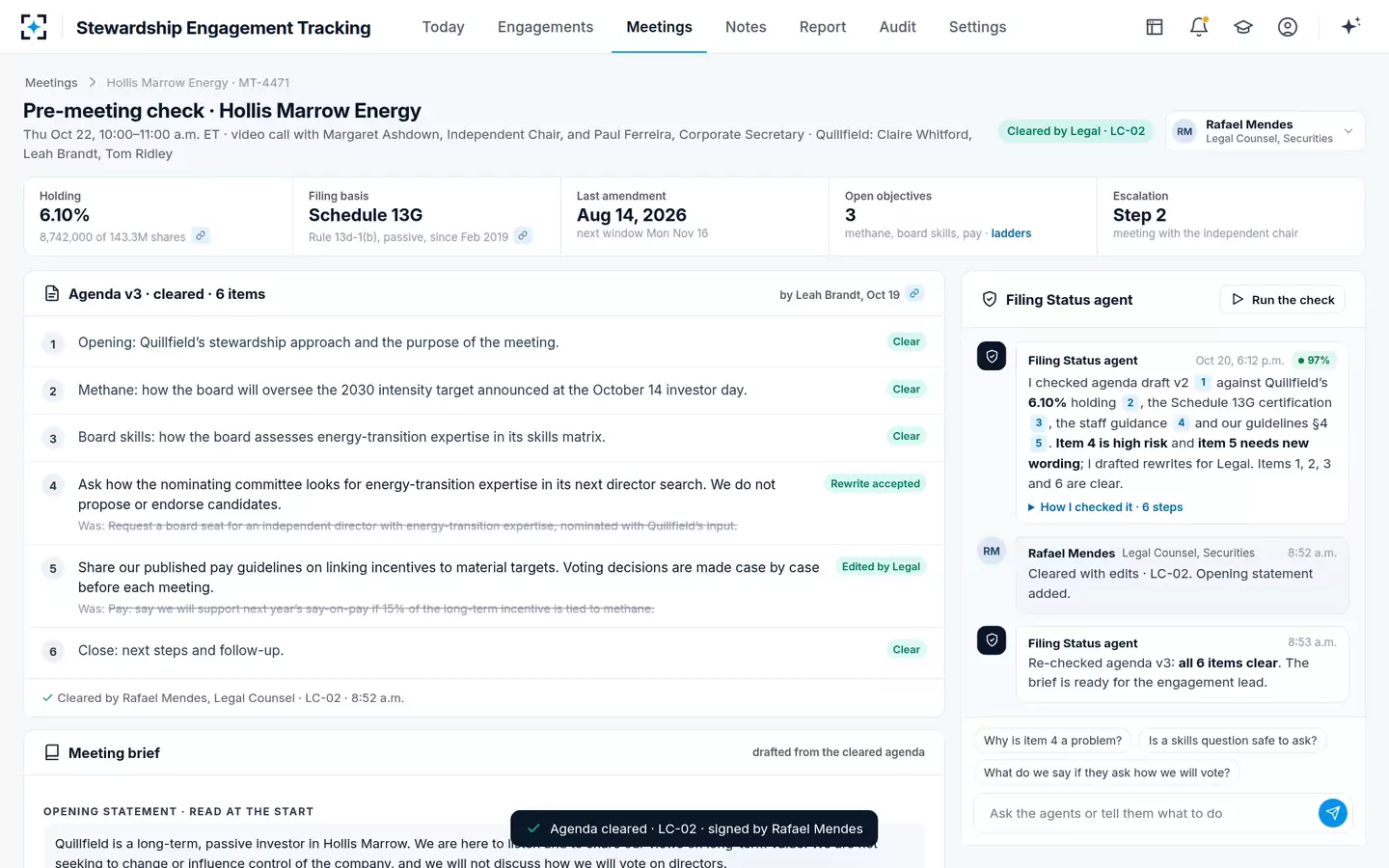
Task: Click the Hollis Marrow Energy · MT-4471 breadcrumb
Action: [198, 83]
